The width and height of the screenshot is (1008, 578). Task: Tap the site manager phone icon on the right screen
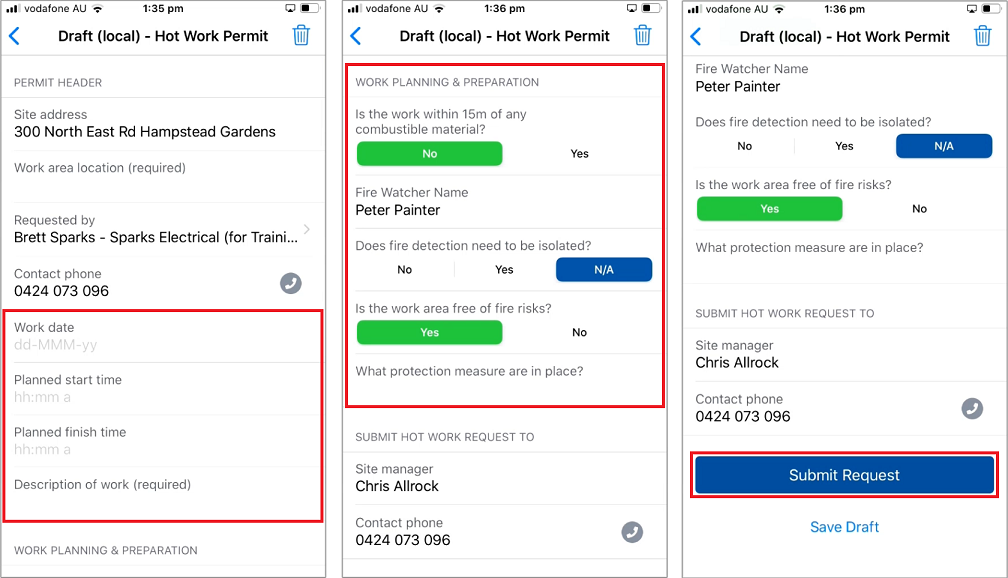(972, 408)
